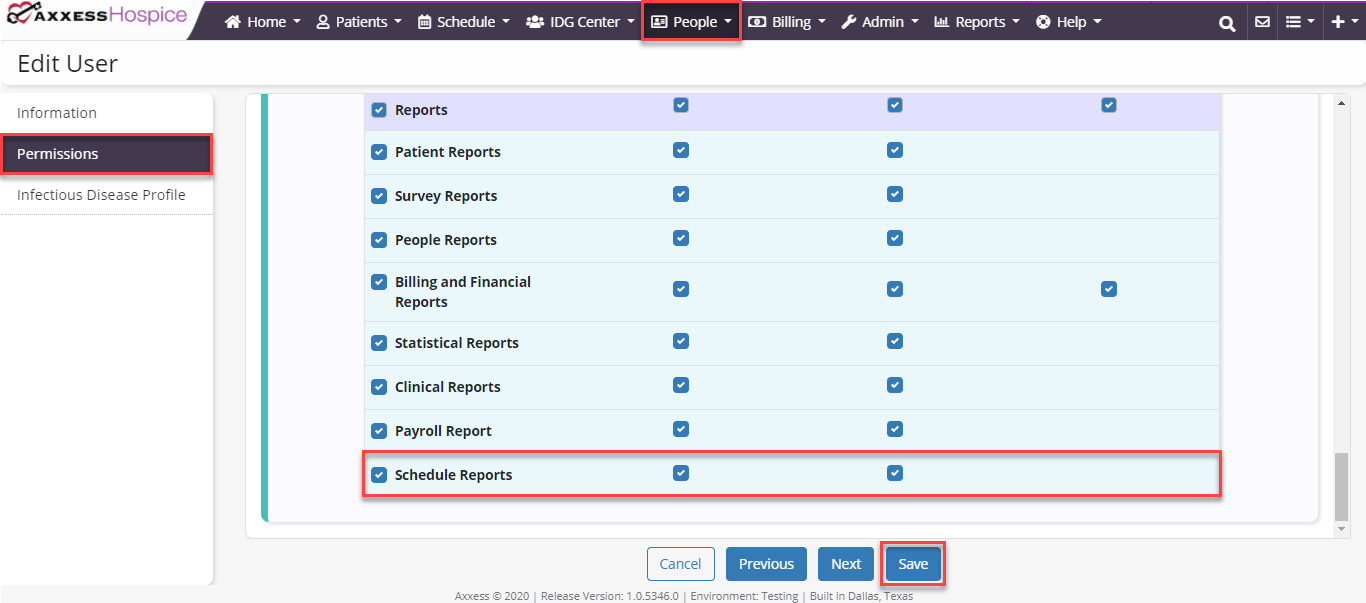Open the Infectious Disease Profile tab
The width and height of the screenshot is (1366, 603).
point(101,195)
